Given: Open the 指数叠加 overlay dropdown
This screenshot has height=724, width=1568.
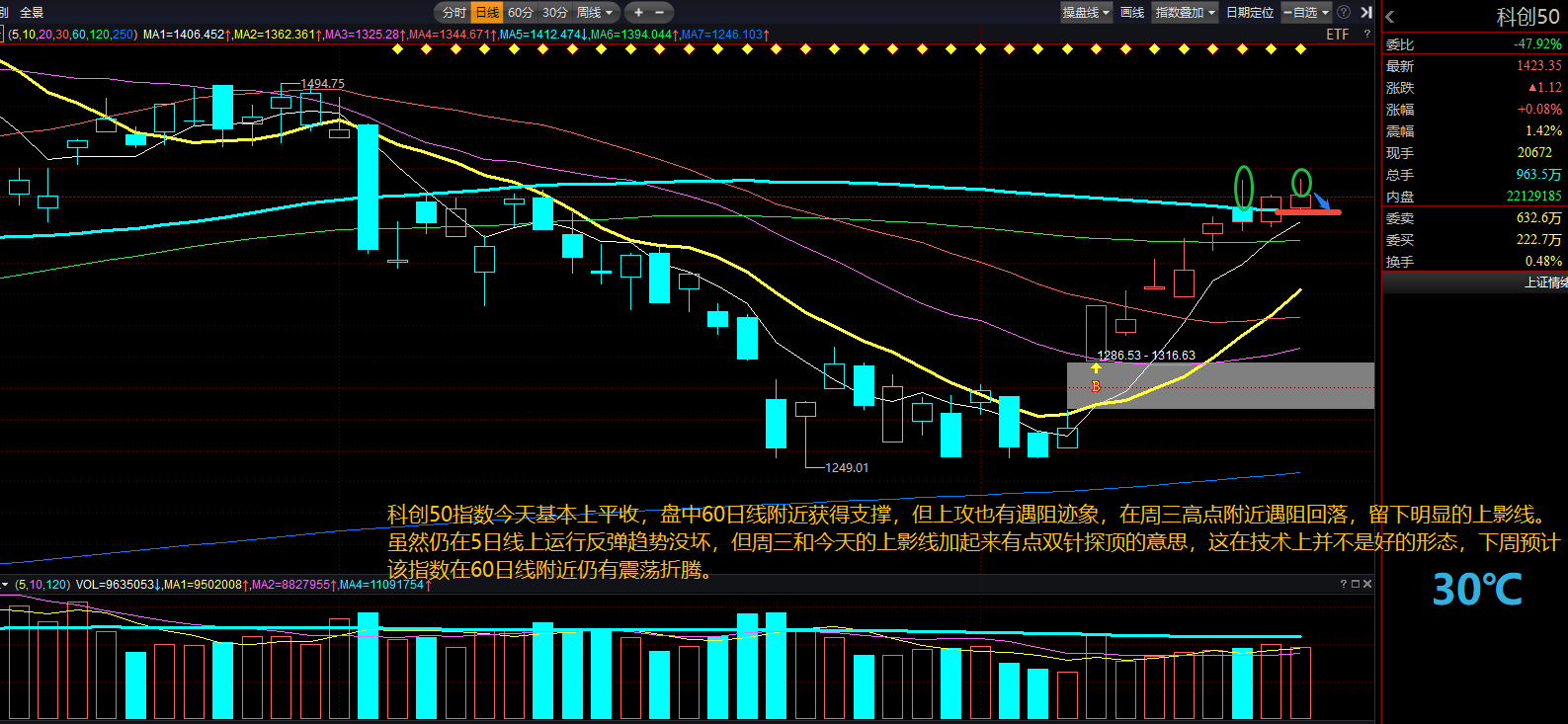Looking at the screenshot, I should [x=1185, y=13].
